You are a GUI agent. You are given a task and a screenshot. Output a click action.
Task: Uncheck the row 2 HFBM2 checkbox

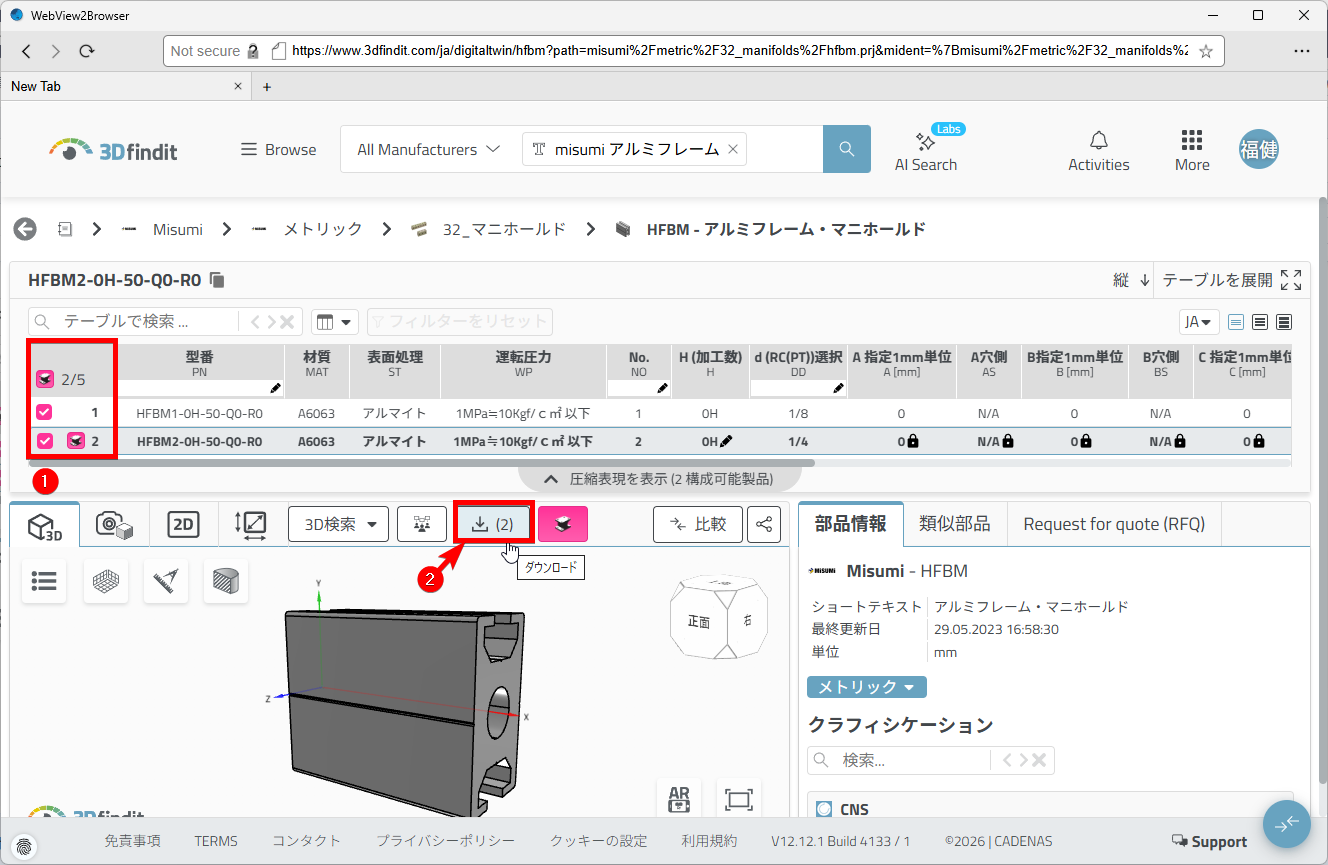44,441
